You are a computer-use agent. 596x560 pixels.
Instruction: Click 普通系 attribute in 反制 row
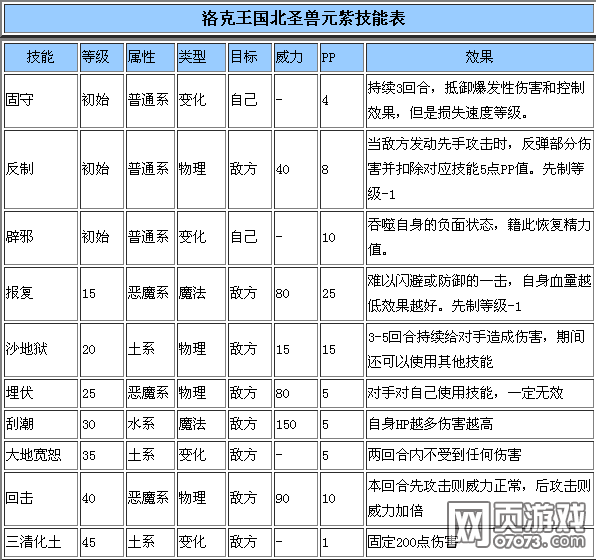tap(148, 169)
